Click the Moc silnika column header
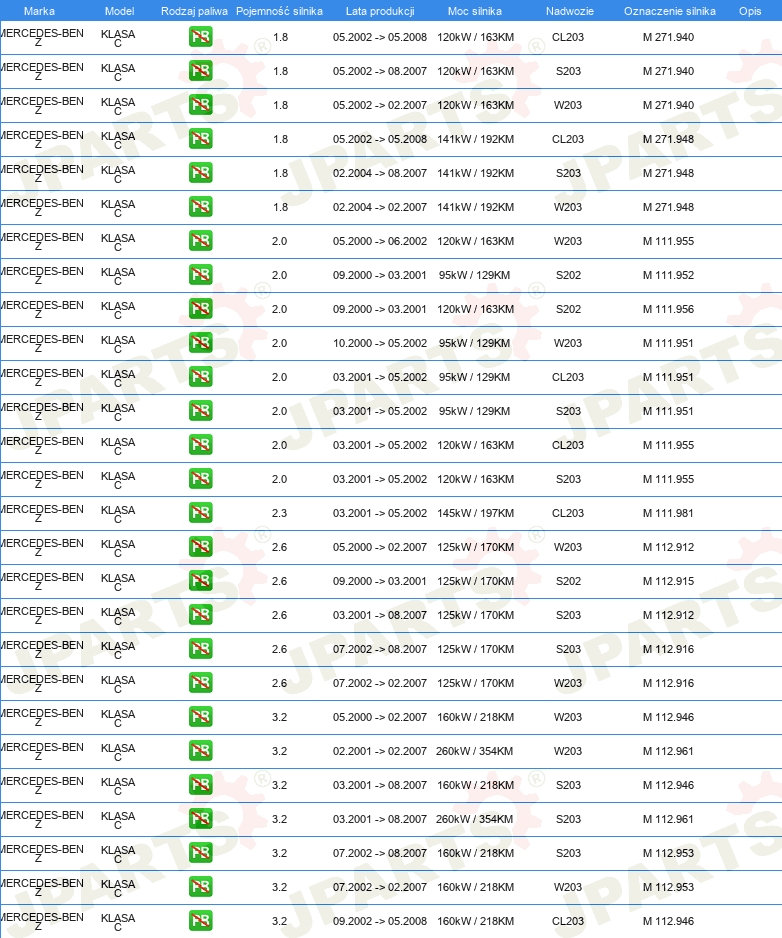The image size is (782, 938). [x=475, y=11]
